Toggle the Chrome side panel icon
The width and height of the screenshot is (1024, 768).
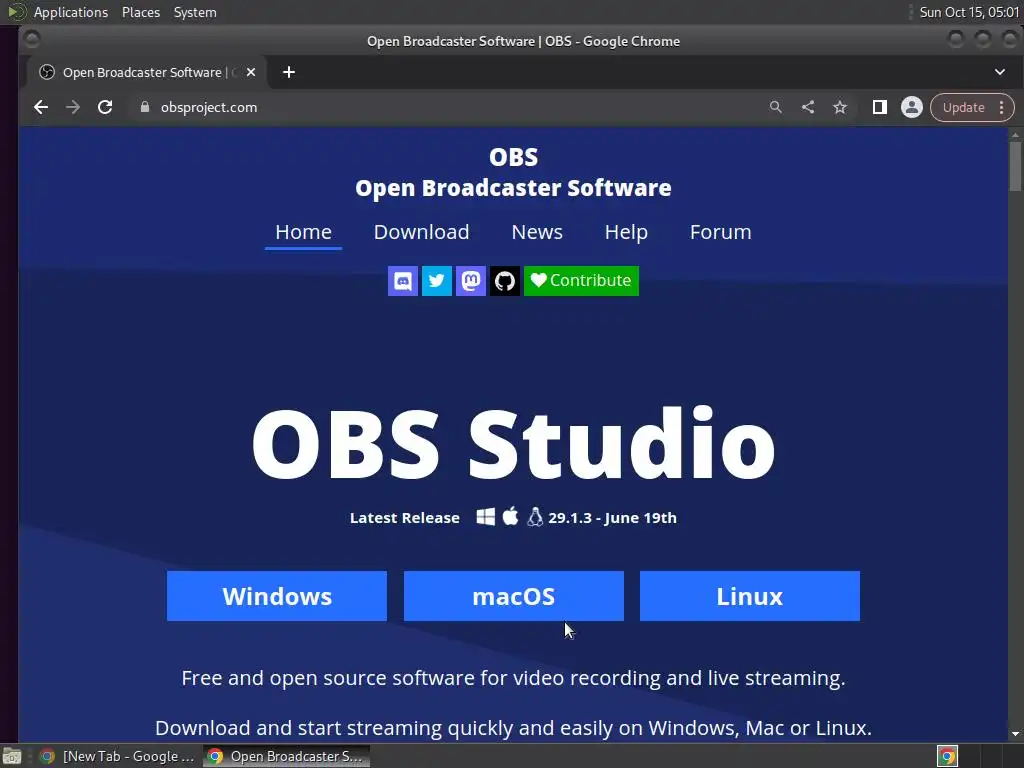[x=880, y=107]
